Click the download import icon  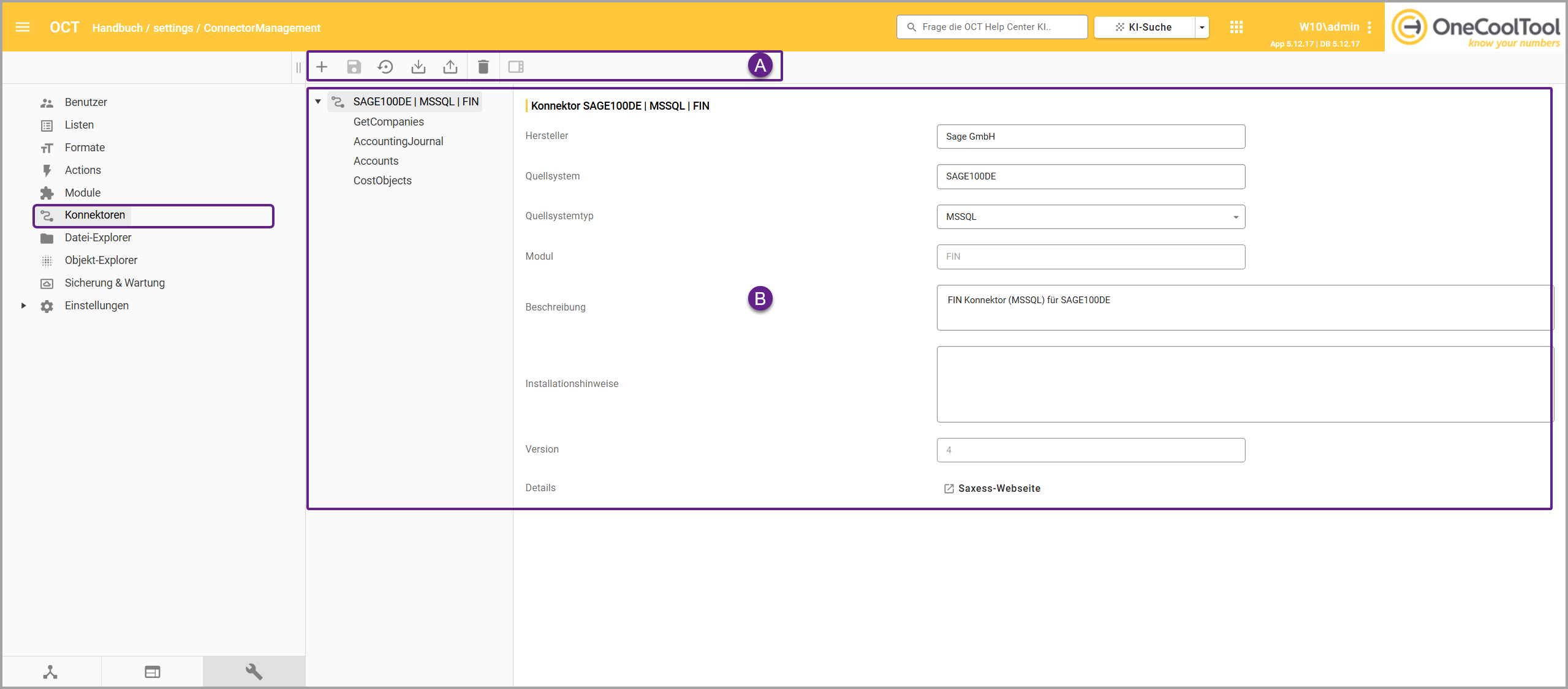pos(418,67)
